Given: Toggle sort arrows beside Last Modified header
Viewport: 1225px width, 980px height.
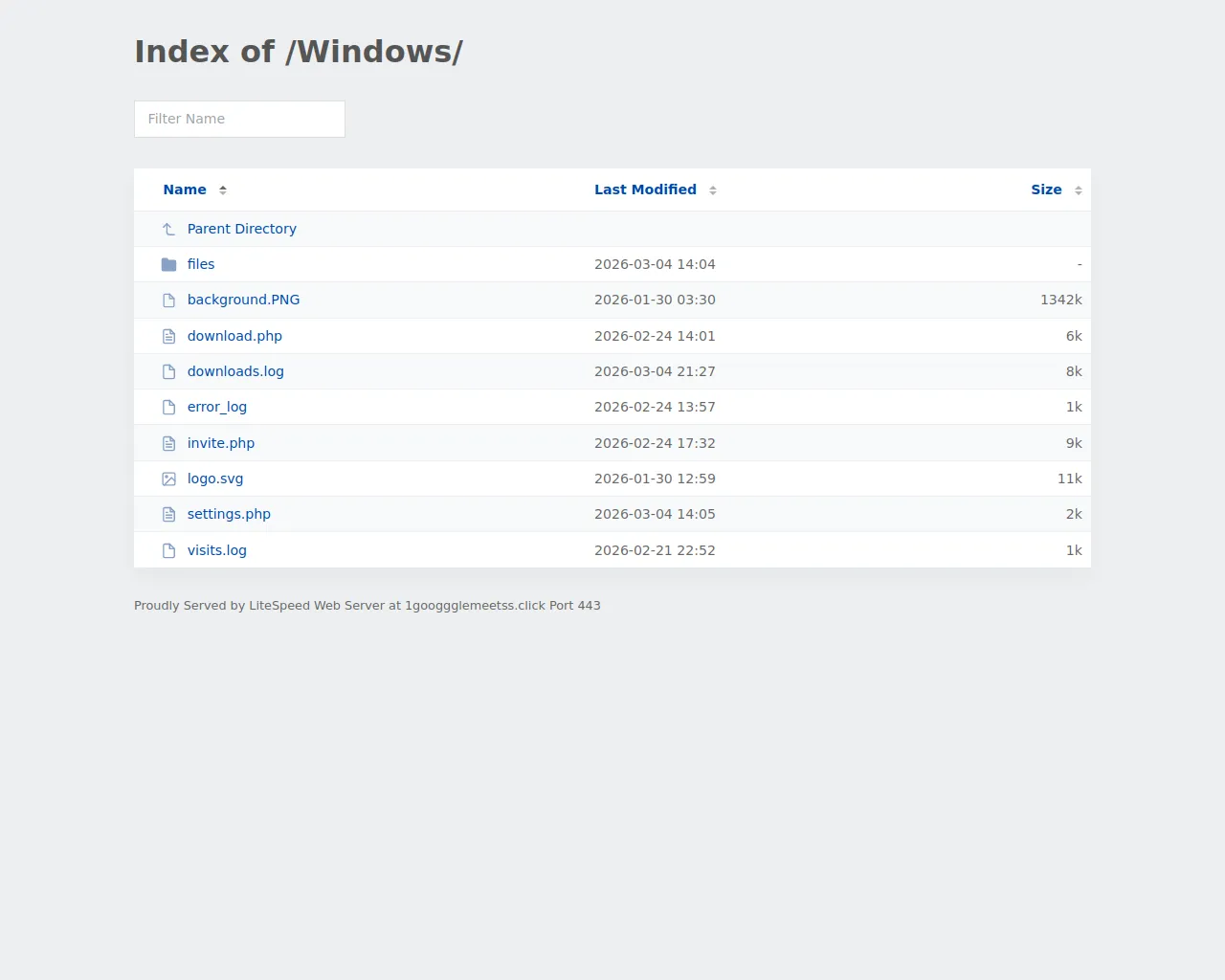Looking at the screenshot, I should [713, 190].
